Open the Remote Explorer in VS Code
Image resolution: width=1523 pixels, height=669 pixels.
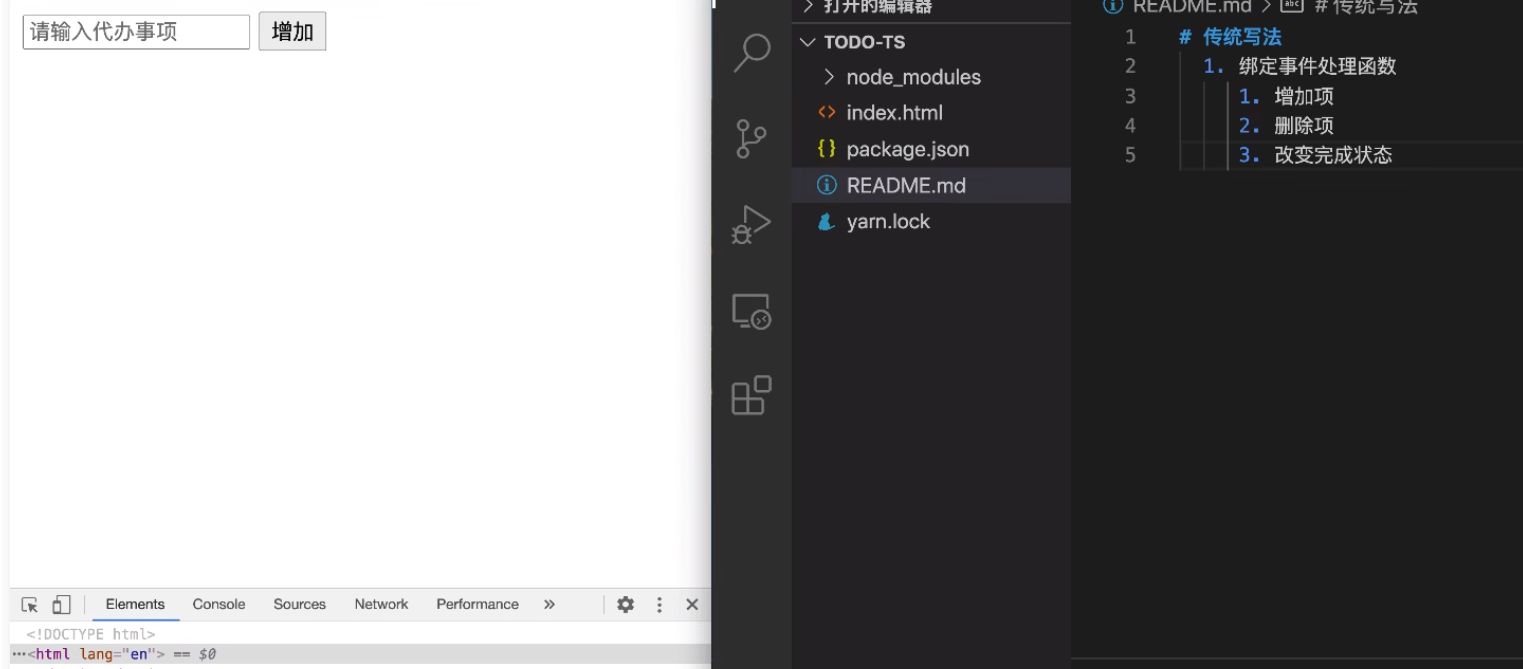(750, 313)
